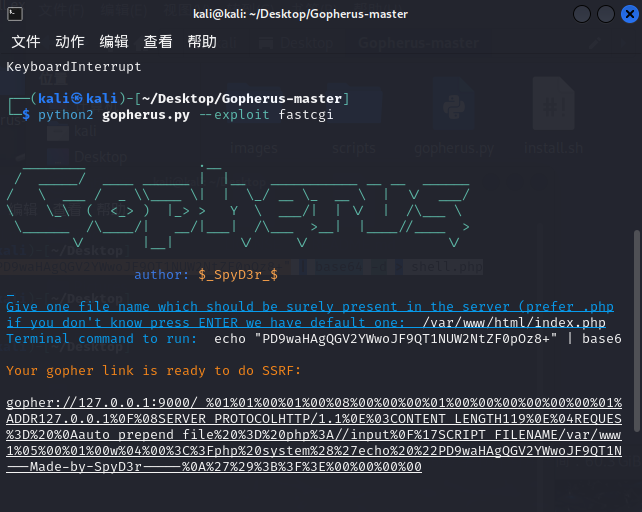Minimize the terminal window
Screen dimensions: 642x512
tap(582, 14)
